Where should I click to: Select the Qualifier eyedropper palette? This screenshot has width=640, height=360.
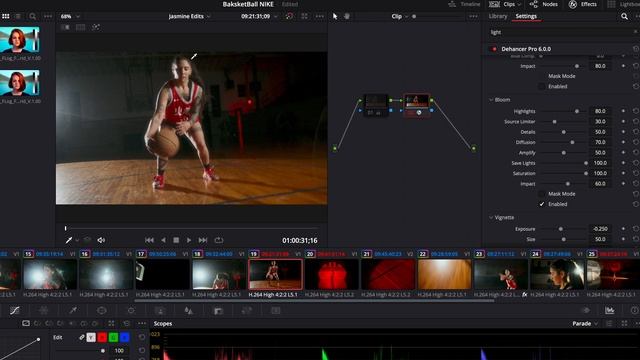click(x=73, y=311)
